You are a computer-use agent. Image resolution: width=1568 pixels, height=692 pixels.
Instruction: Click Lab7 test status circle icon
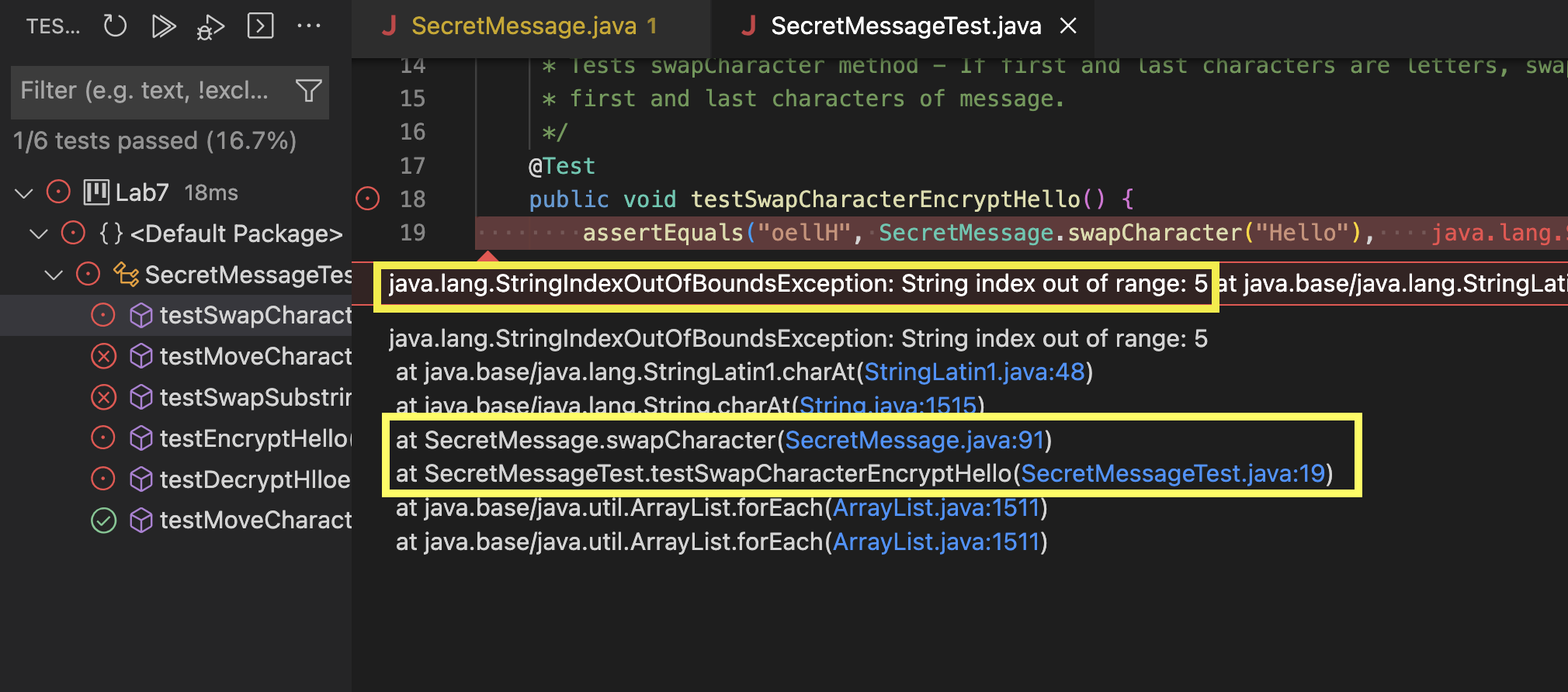point(58,192)
